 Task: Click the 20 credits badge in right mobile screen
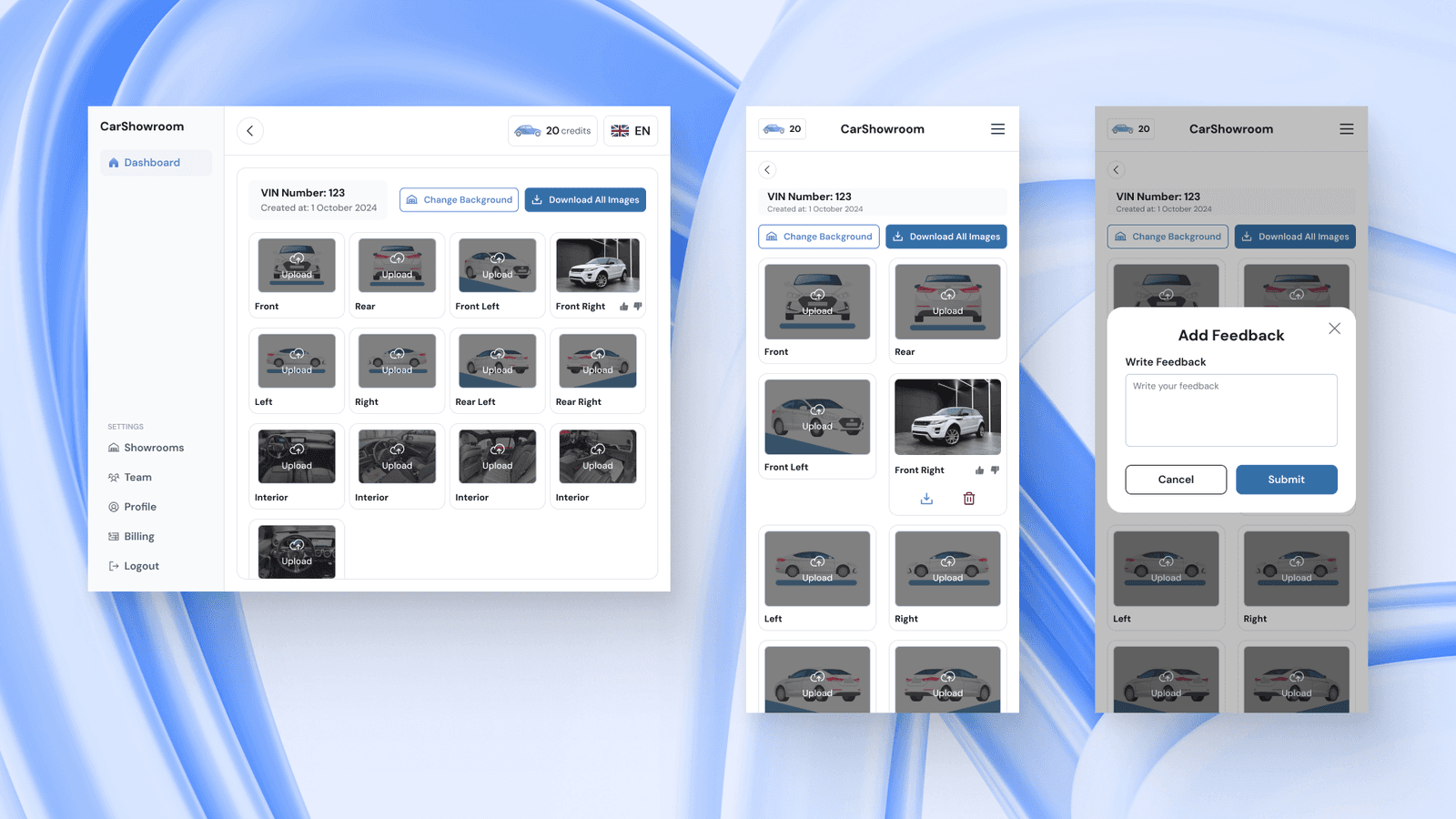pyautogui.click(x=1131, y=129)
